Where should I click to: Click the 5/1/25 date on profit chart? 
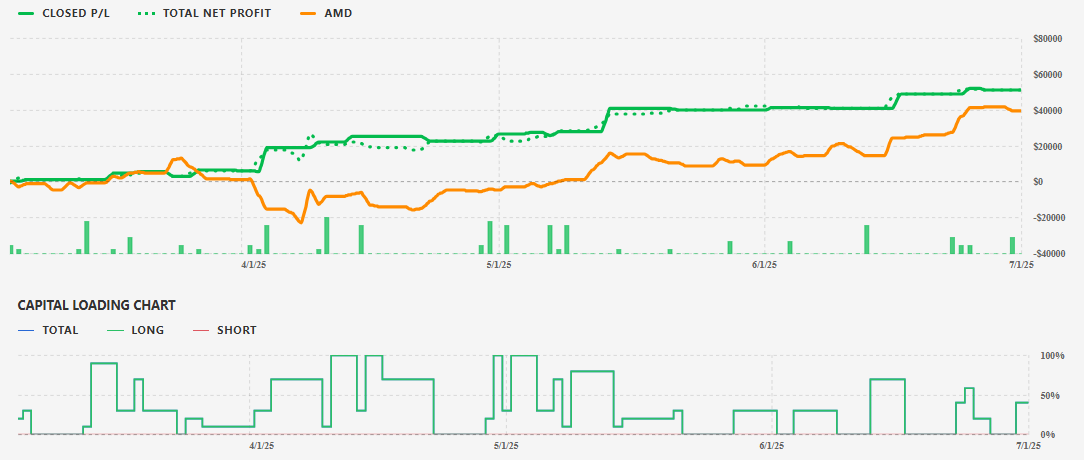click(498, 264)
